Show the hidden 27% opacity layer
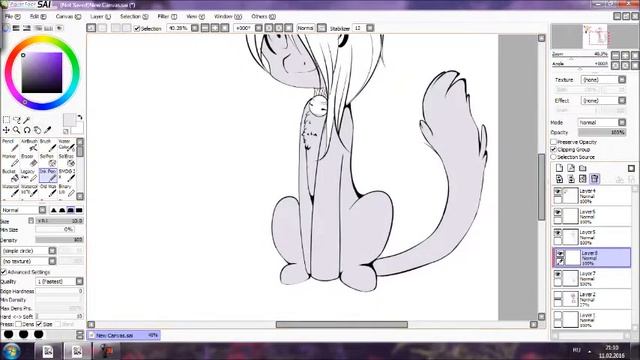This screenshot has width=640, height=360. coord(558,295)
